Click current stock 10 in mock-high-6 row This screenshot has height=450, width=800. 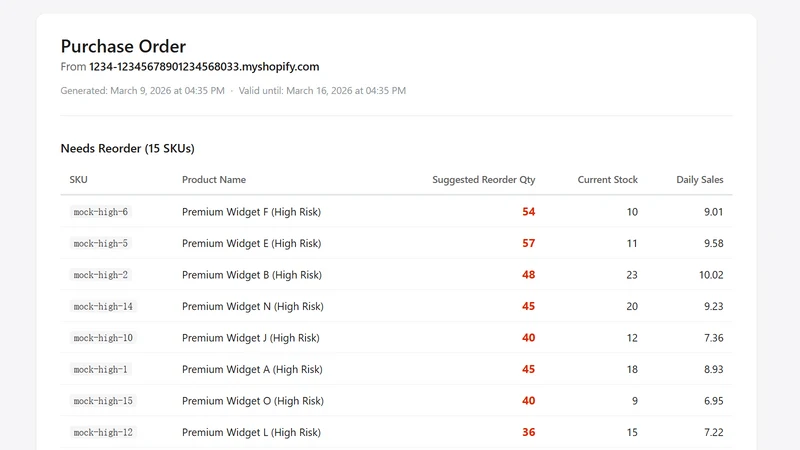(632, 212)
